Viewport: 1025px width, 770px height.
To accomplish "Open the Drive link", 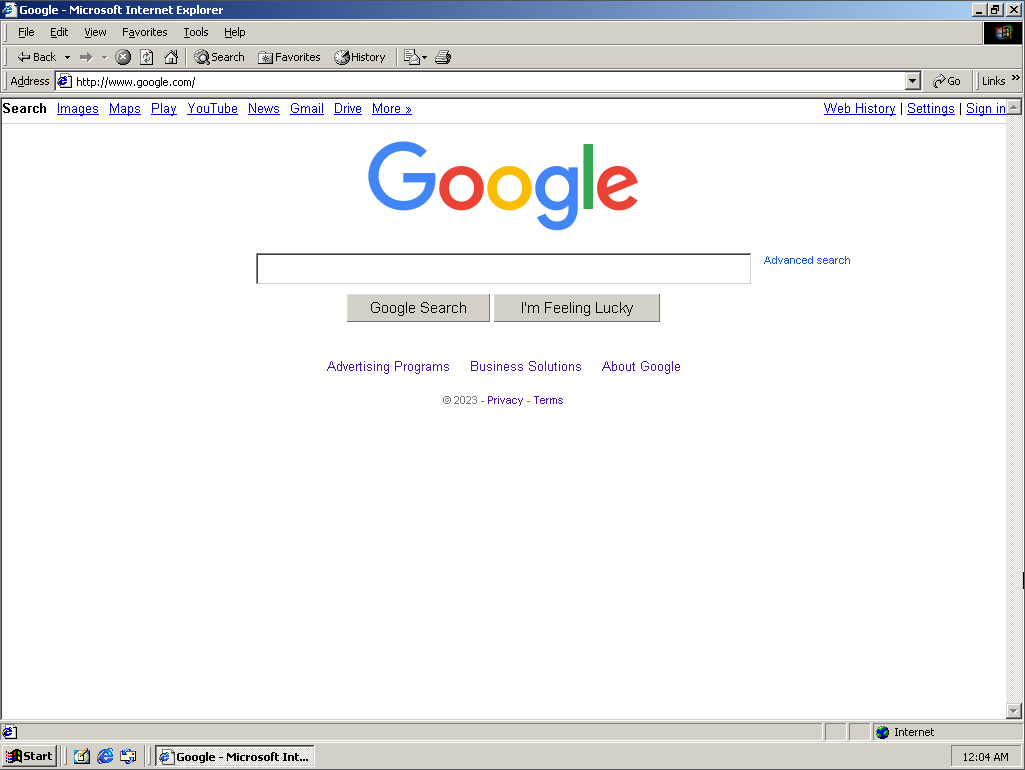I will coord(348,109).
